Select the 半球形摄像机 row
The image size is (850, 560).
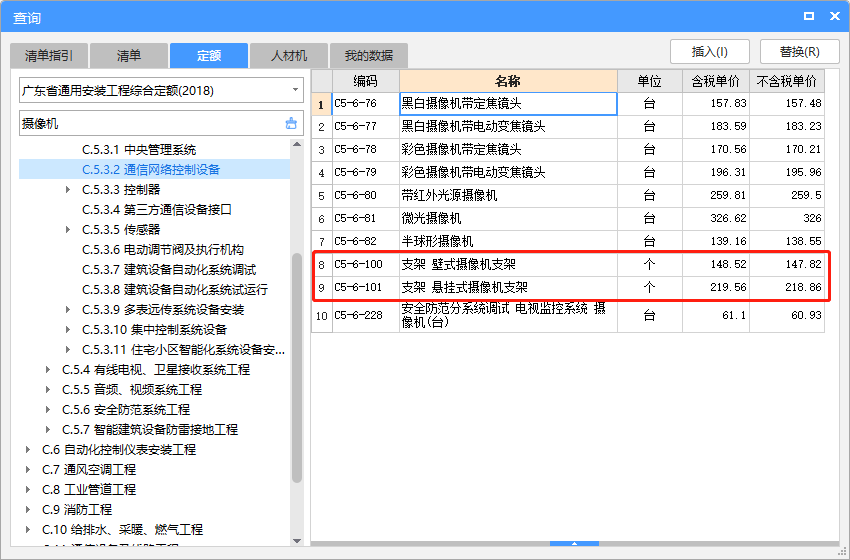568,241
